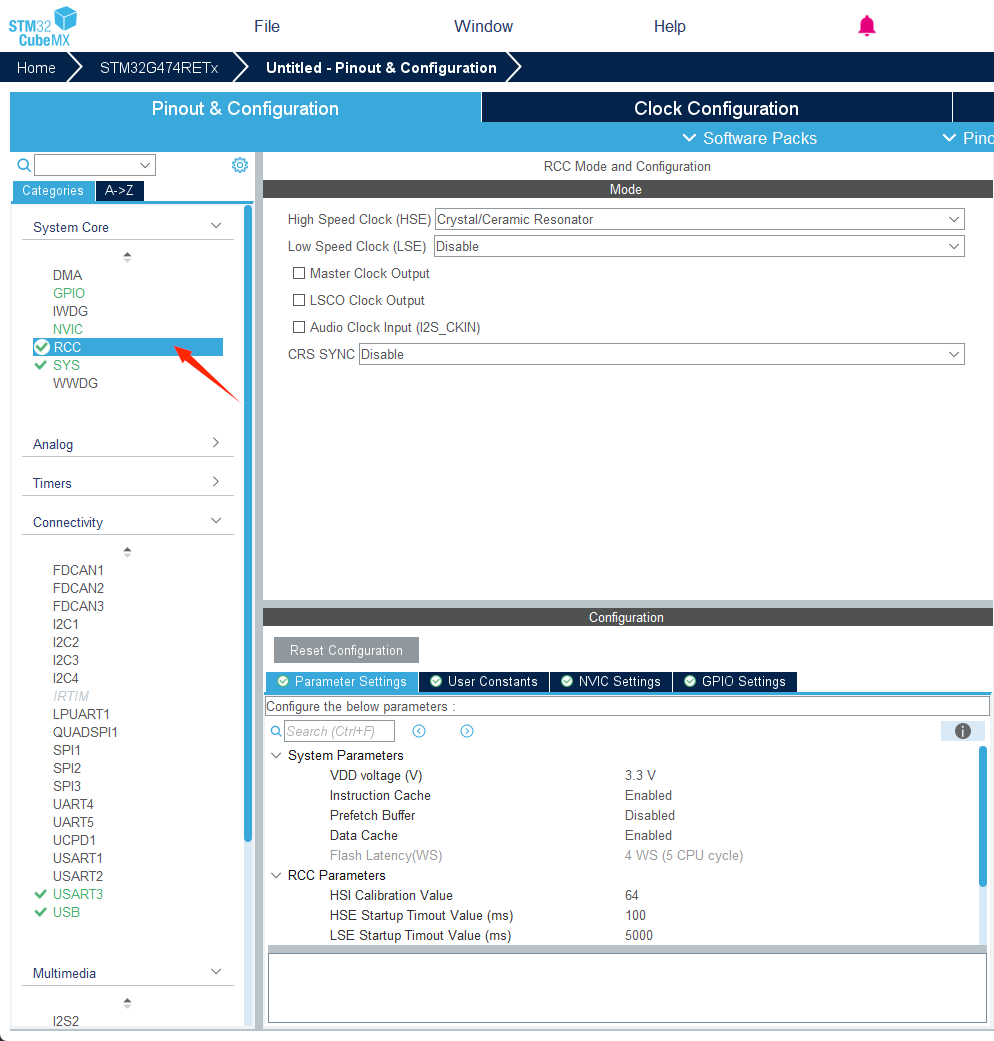
Task: Select the Categories tab
Action: point(53,191)
